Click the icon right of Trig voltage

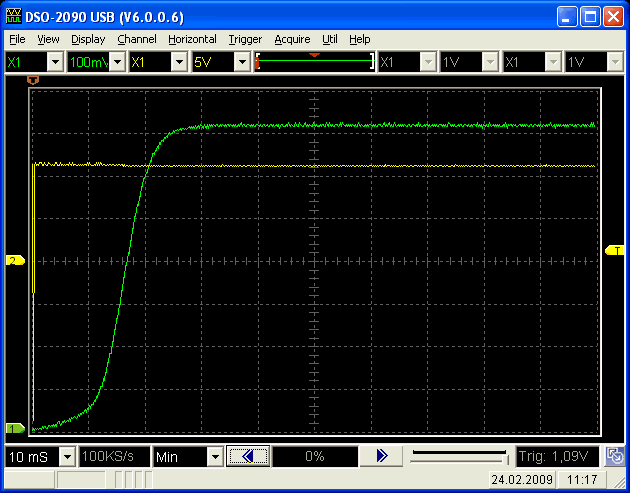[x=616, y=457]
